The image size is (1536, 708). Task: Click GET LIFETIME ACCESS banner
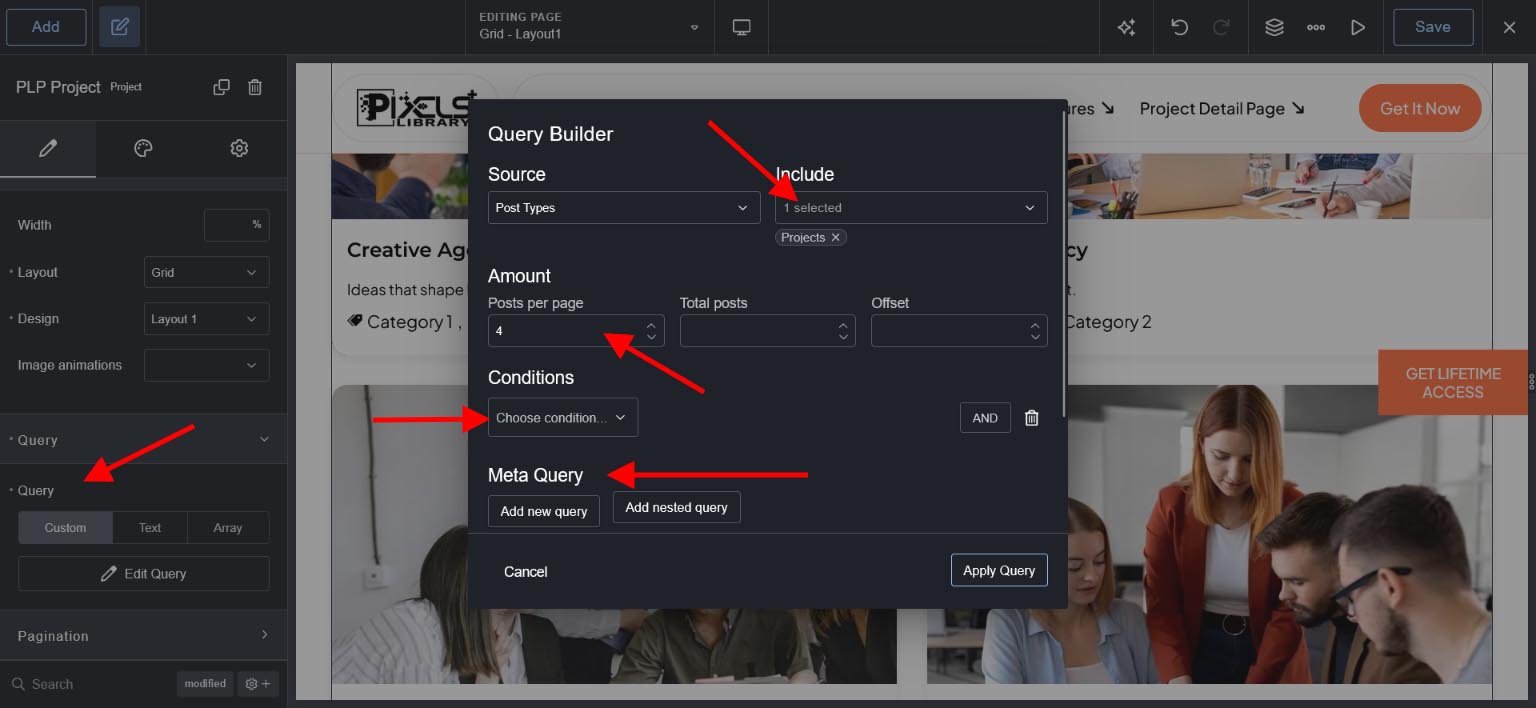pos(1453,383)
